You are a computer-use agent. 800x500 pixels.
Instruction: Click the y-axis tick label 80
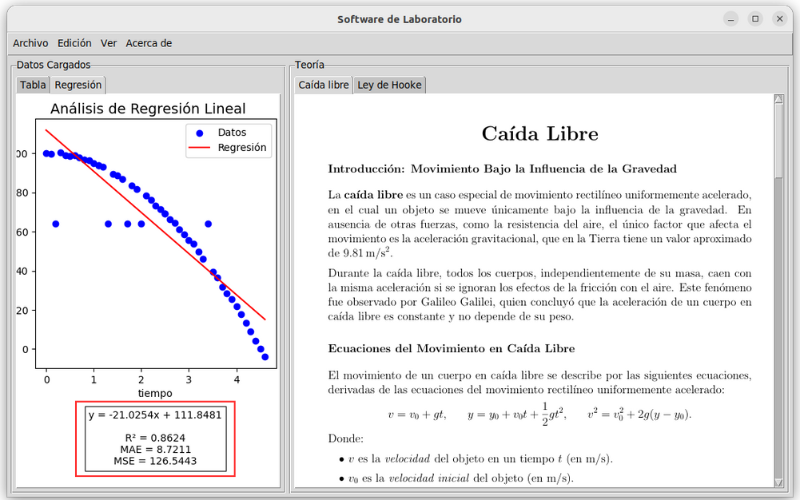tap(22, 193)
